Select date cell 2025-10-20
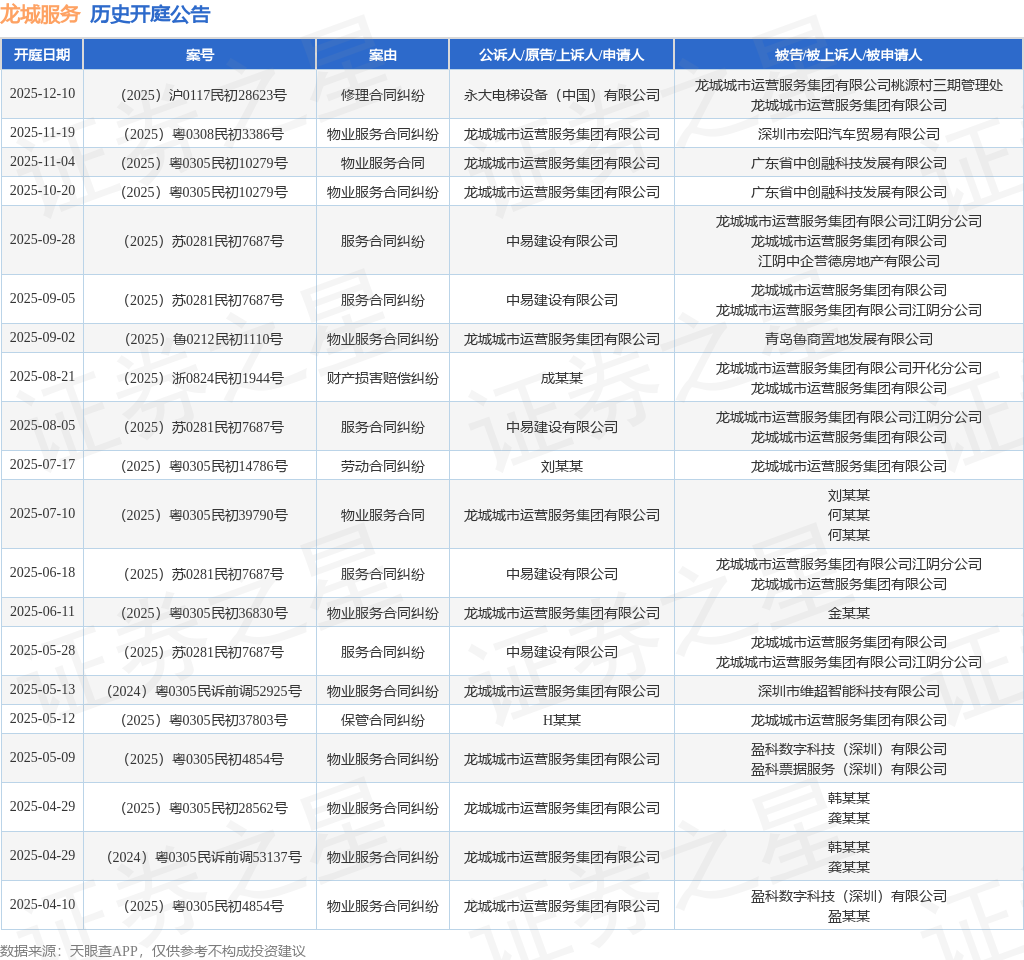The width and height of the screenshot is (1024, 960). 42,191
